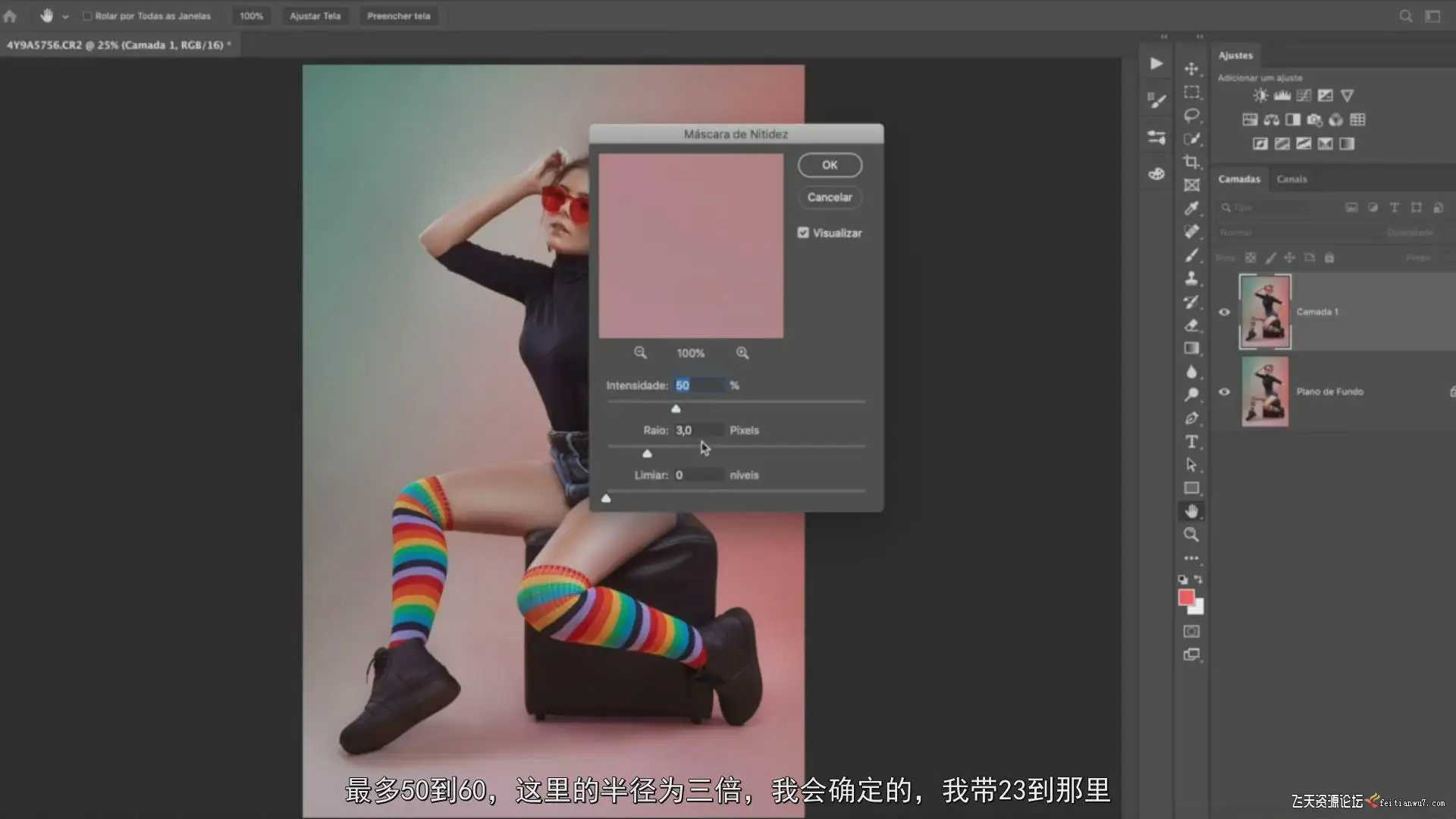This screenshot has height=819, width=1456.
Task: Choose the Eyedropper tool
Action: 1191,209
